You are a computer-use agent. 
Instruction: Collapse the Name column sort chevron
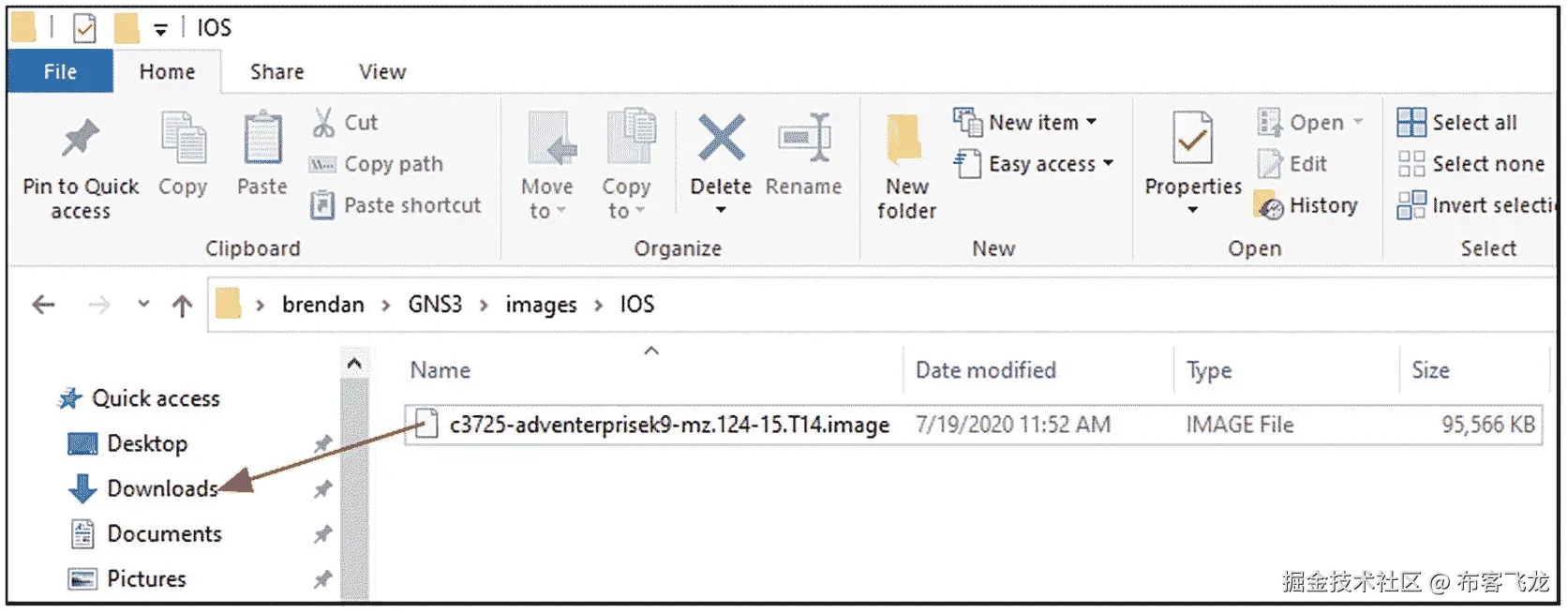coord(651,351)
